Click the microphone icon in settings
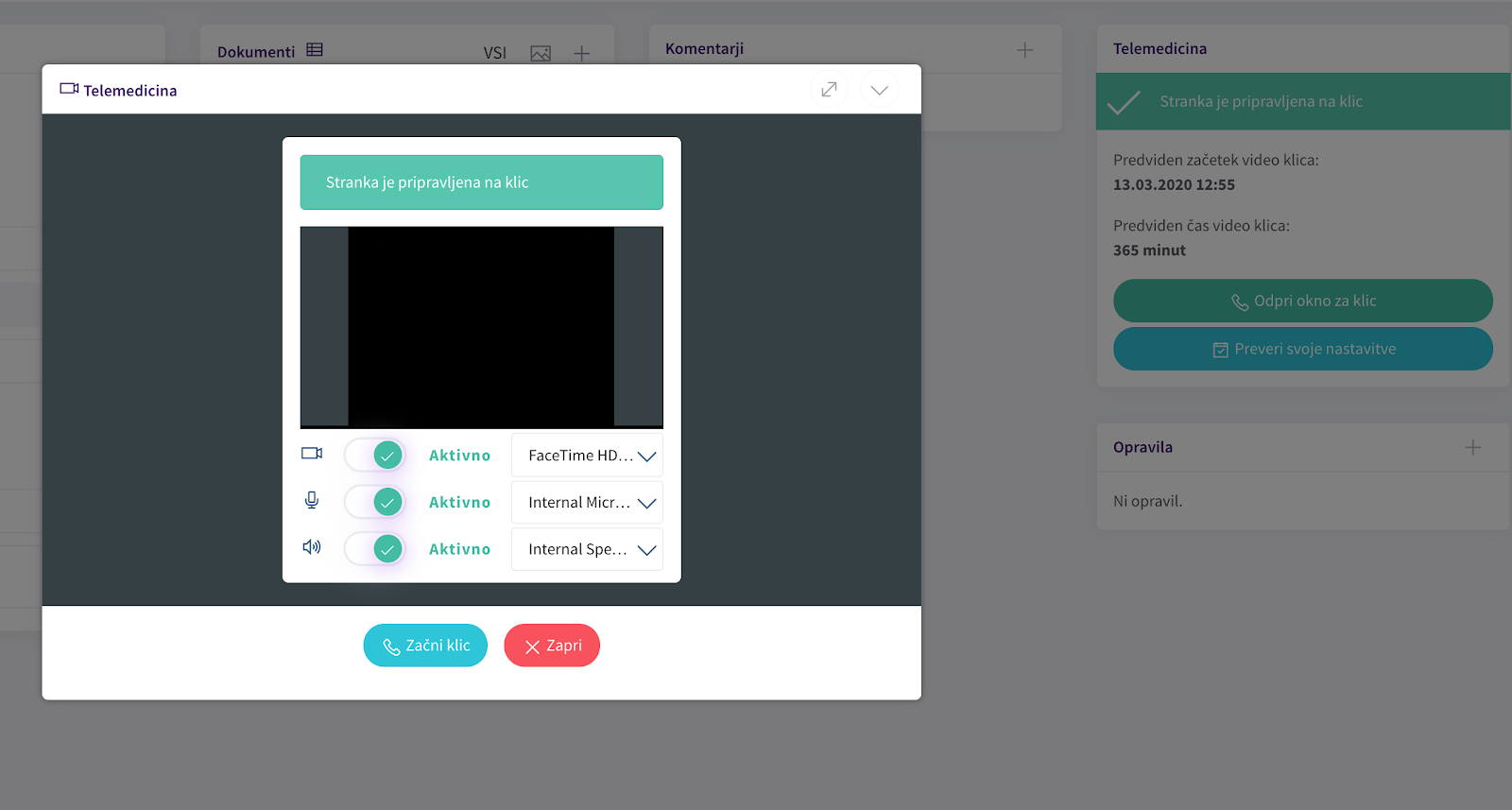The image size is (1512, 810). click(312, 501)
